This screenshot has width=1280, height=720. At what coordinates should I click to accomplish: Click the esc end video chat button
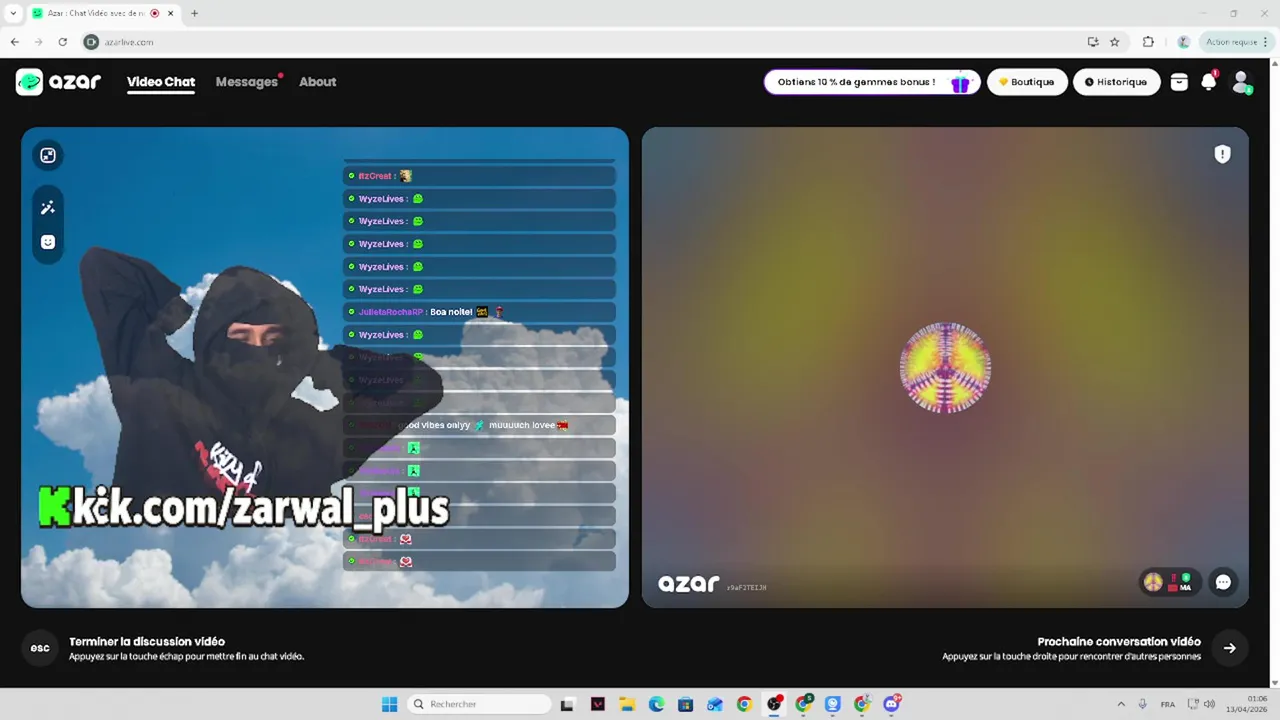point(40,648)
